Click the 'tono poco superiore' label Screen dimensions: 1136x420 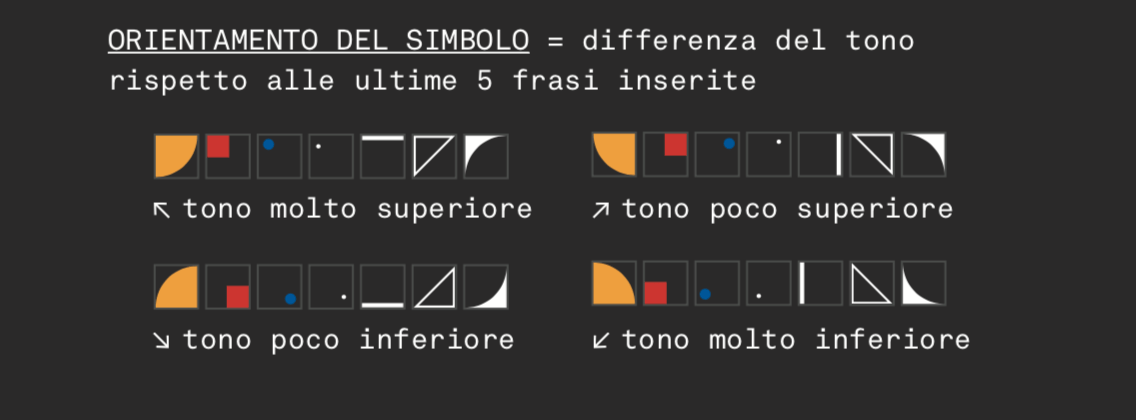(x=787, y=209)
